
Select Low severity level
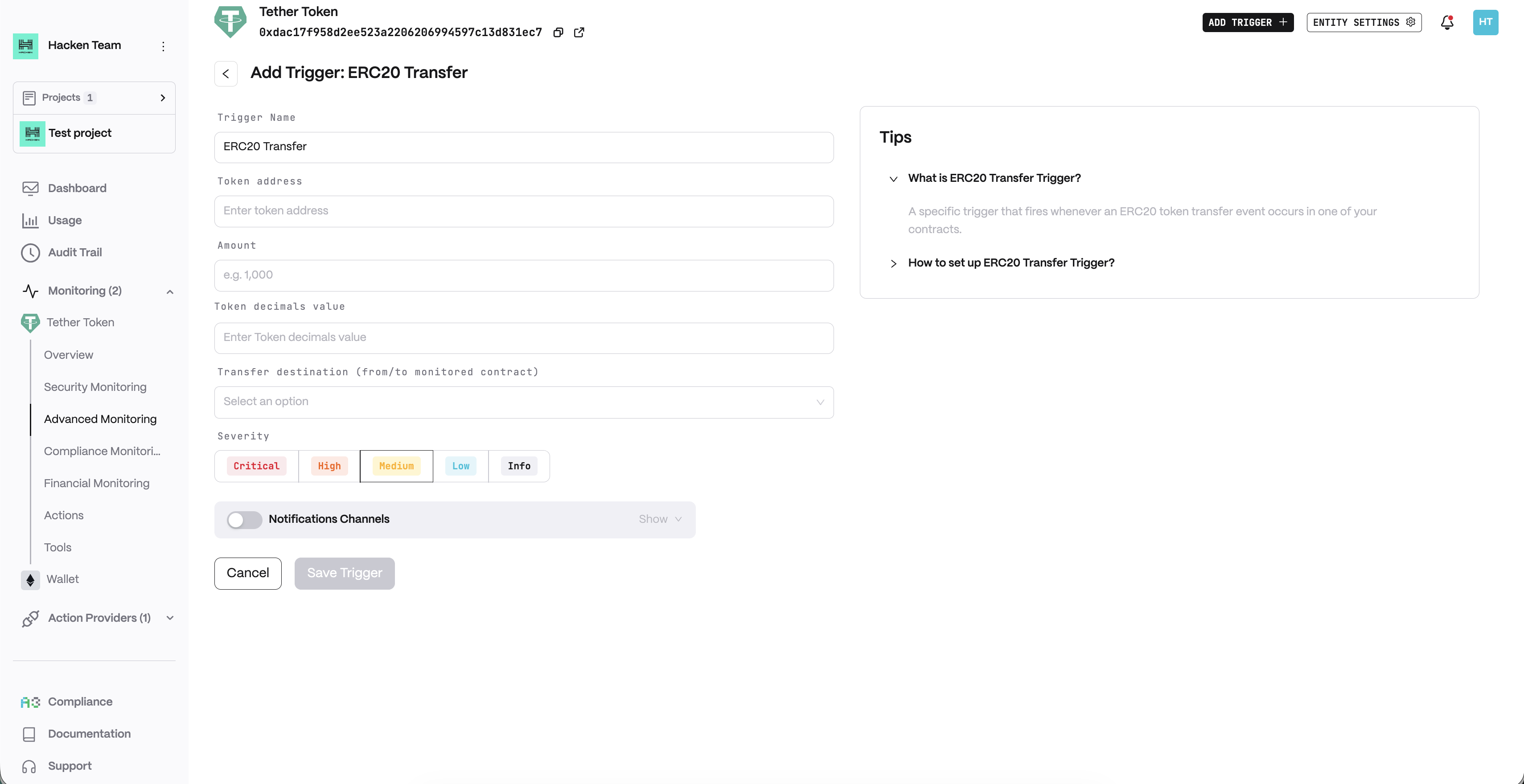[x=460, y=466]
